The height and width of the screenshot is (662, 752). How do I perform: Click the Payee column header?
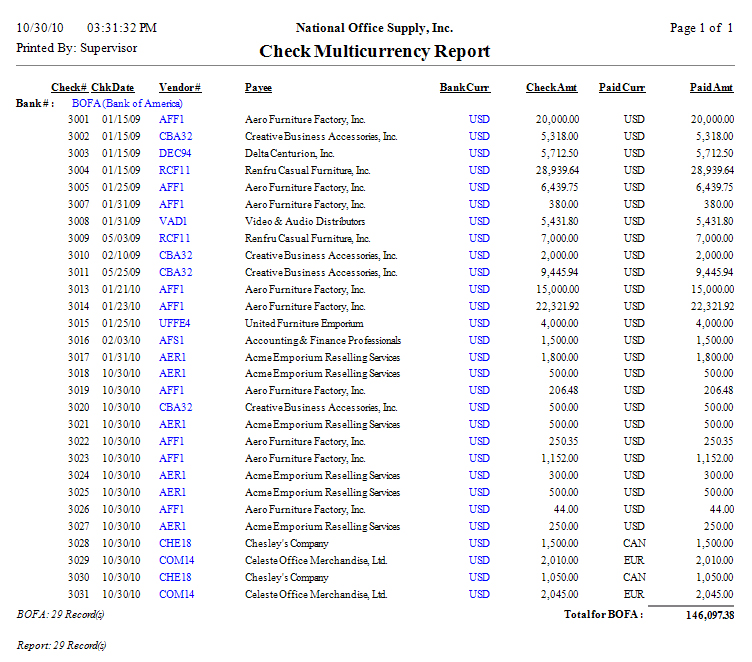tap(258, 88)
